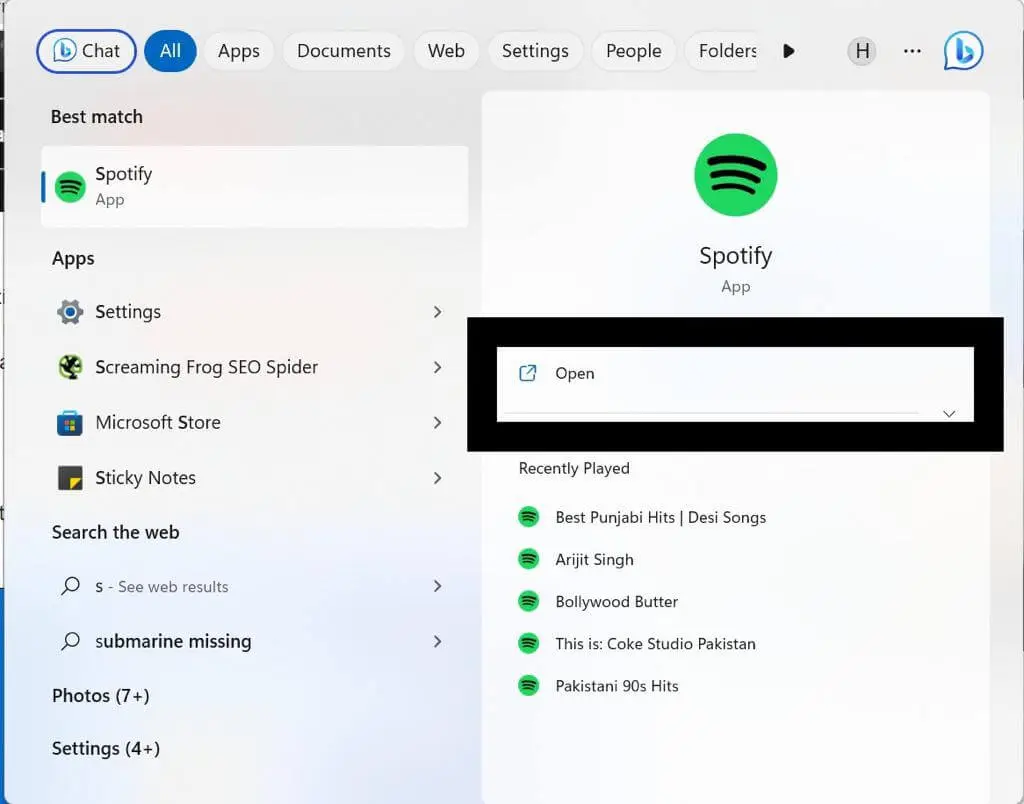Expand the Sticky Notes result chevron
This screenshot has height=804, width=1024.
click(438, 478)
